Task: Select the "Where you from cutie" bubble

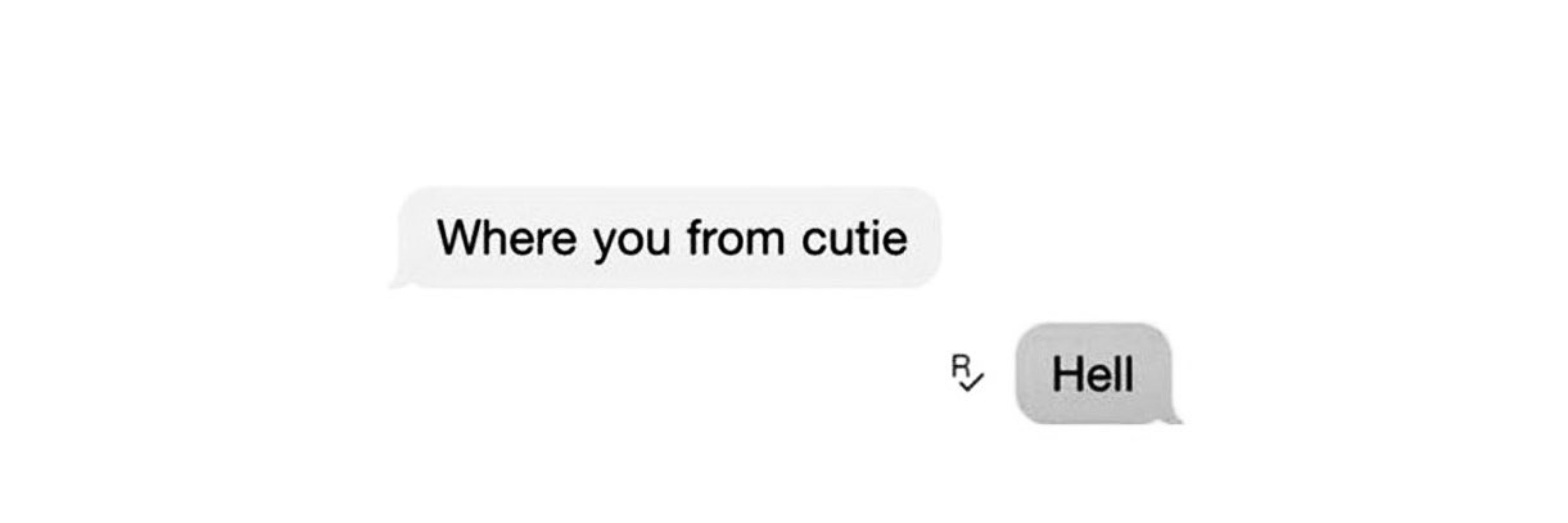Action: tap(669, 237)
